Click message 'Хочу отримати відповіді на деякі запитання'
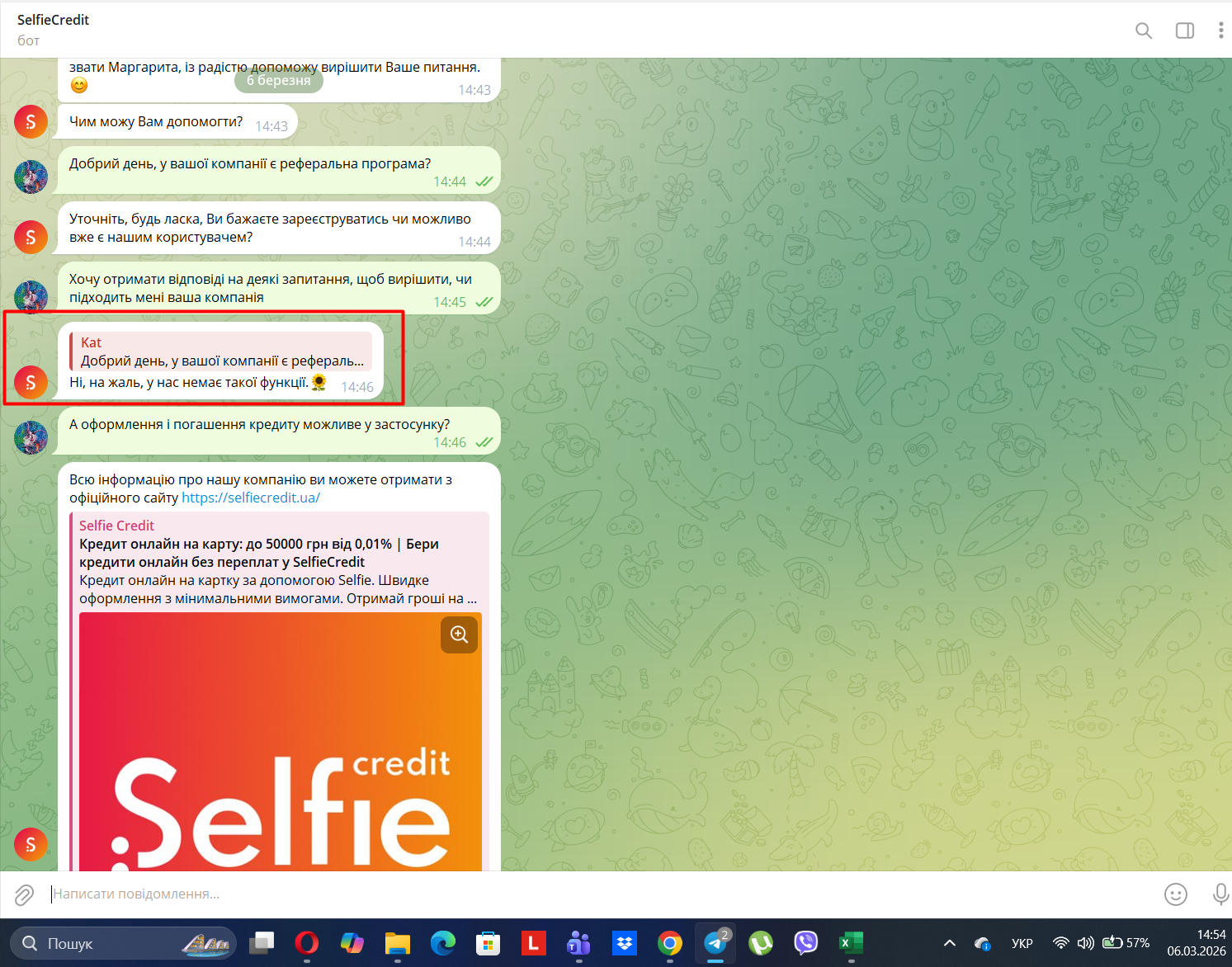The height and width of the screenshot is (967, 1232). pyautogui.click(x=271, y=288)
